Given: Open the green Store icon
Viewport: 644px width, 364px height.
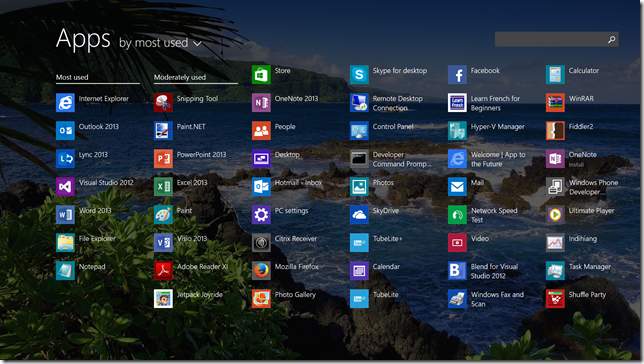Looking at the screenshot, I should (x=261, y=75).
